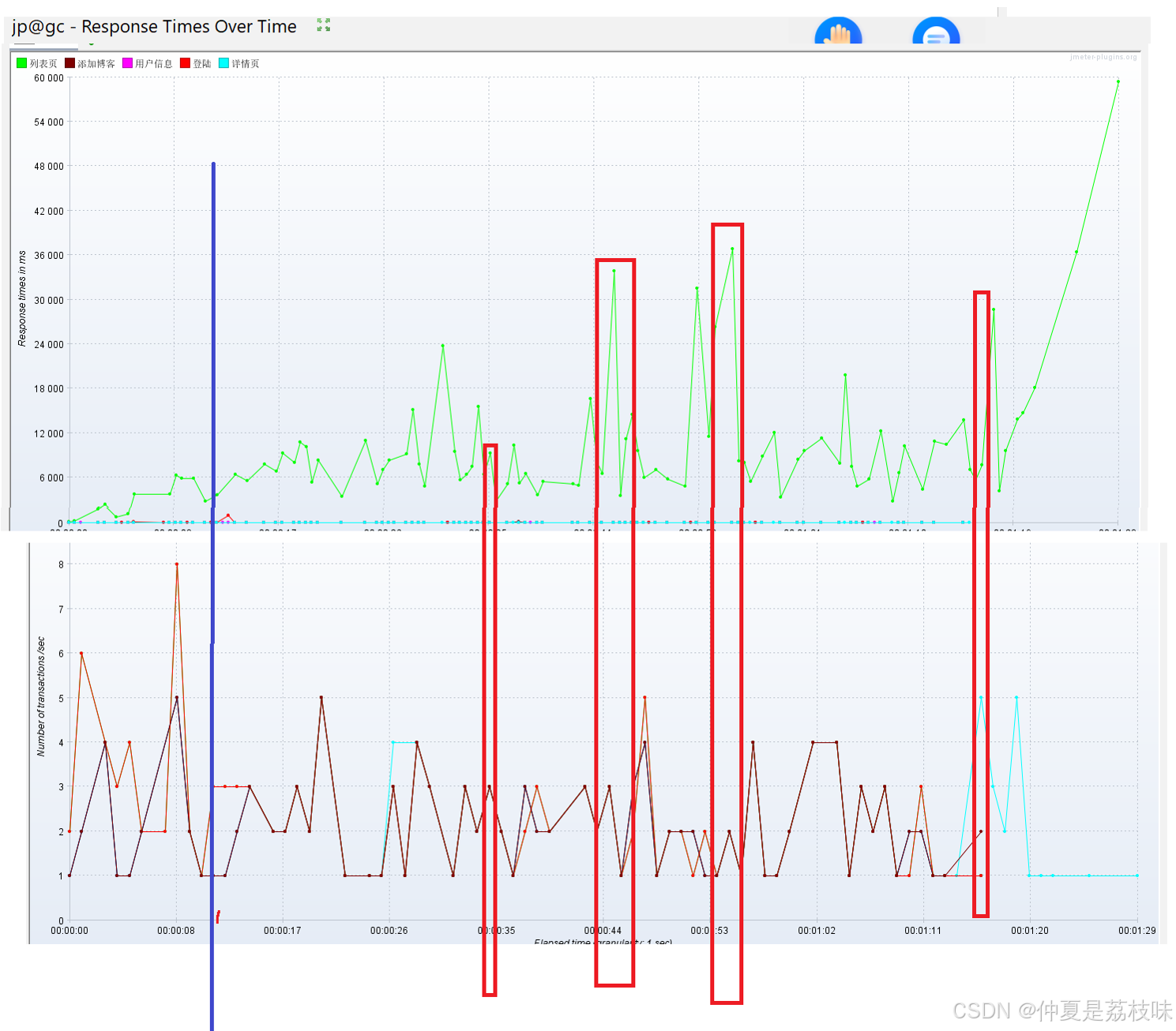Click the cyan 详情页 legend swatch
Screen dimensions: 1176x1031
point(224,63)
